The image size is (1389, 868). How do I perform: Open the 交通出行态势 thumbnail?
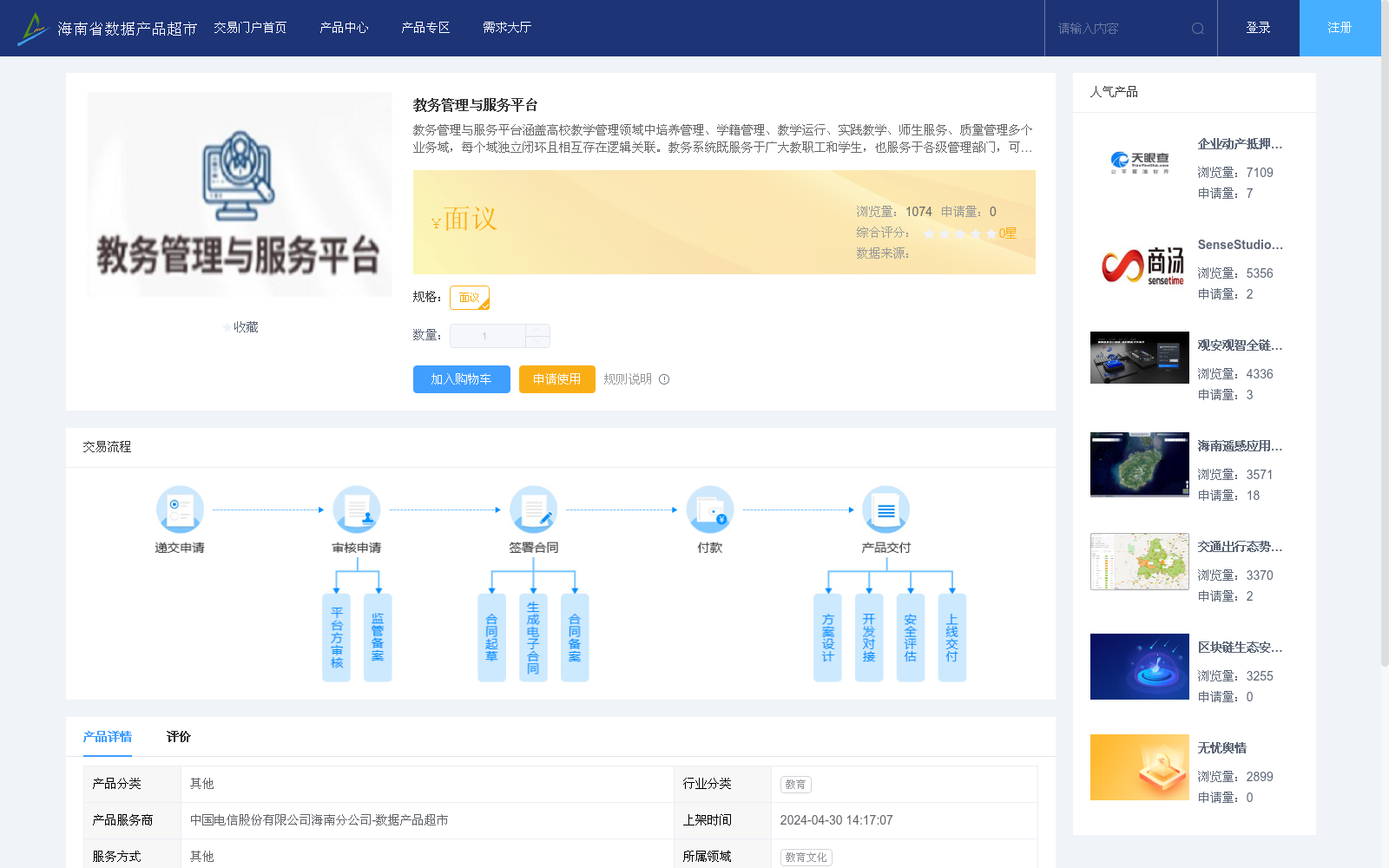pyautogui.click(x=1140, y=562)
